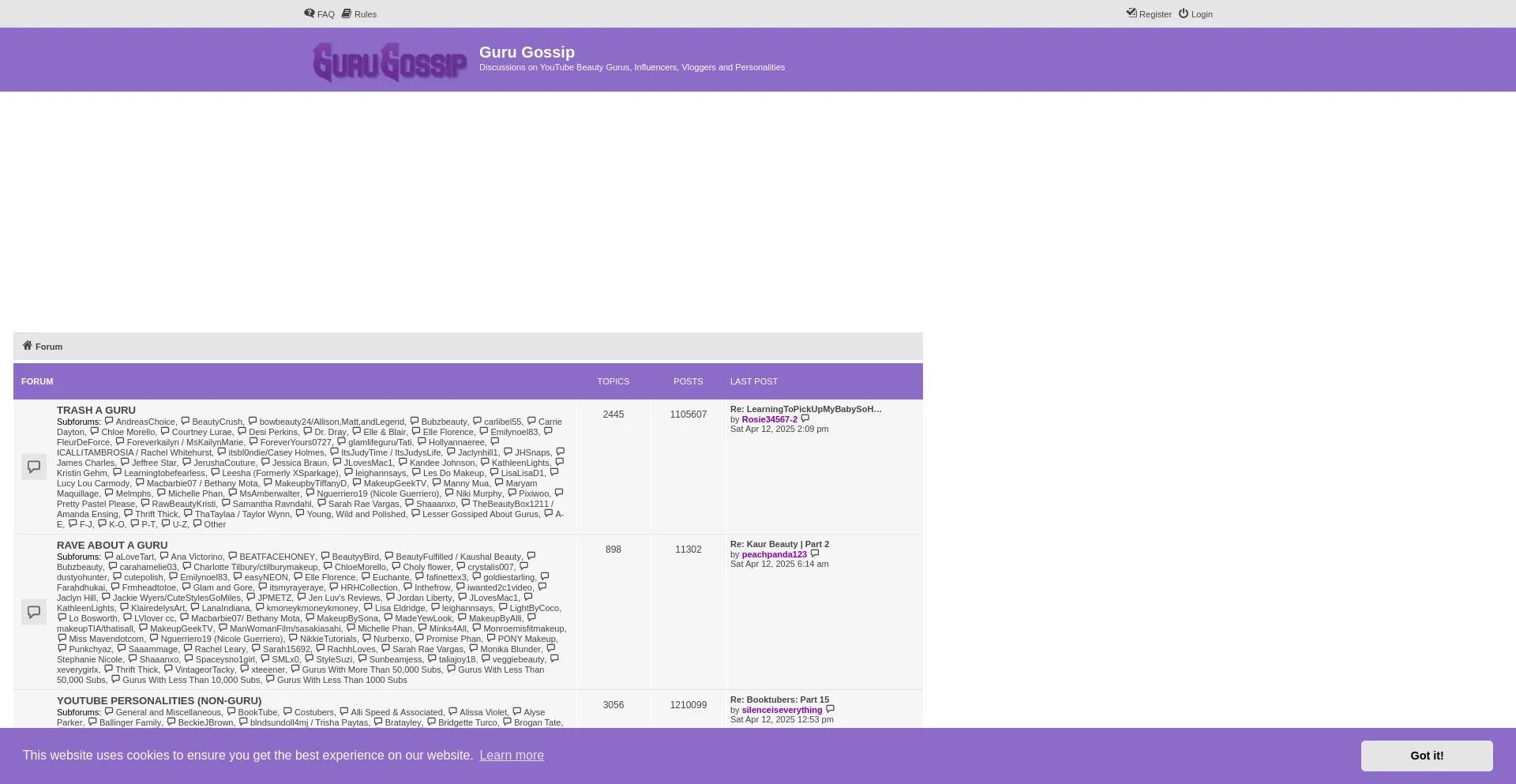Click subforum icon before BeautyCrush

coord(186,422)
